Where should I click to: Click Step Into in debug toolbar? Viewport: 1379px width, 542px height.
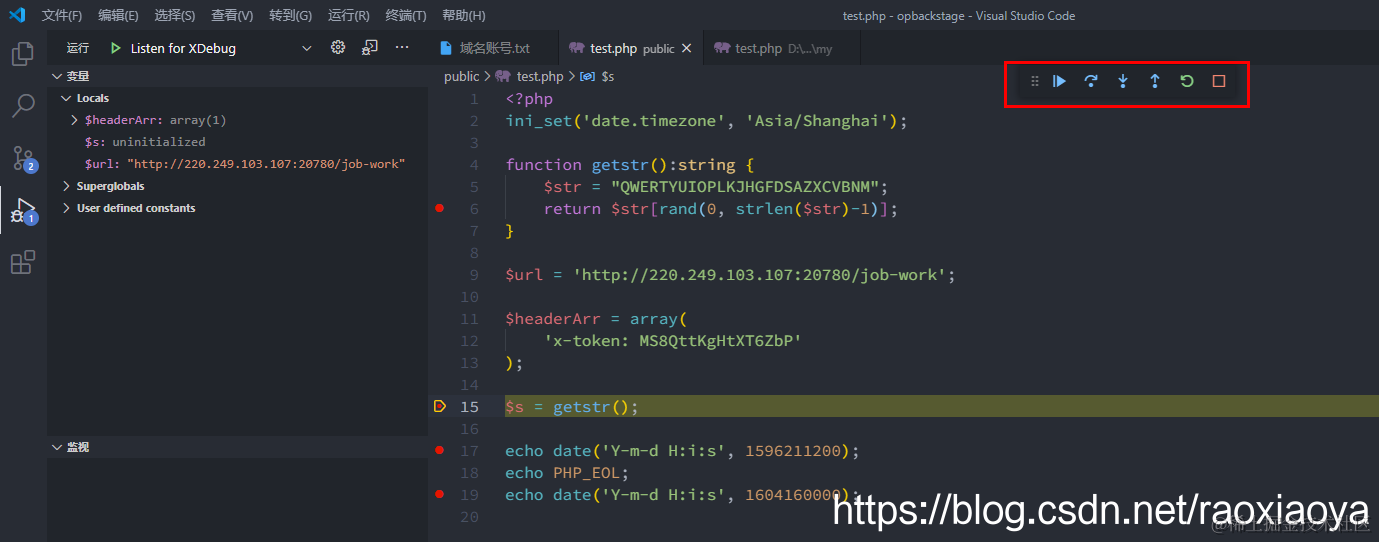(1123, 82)
